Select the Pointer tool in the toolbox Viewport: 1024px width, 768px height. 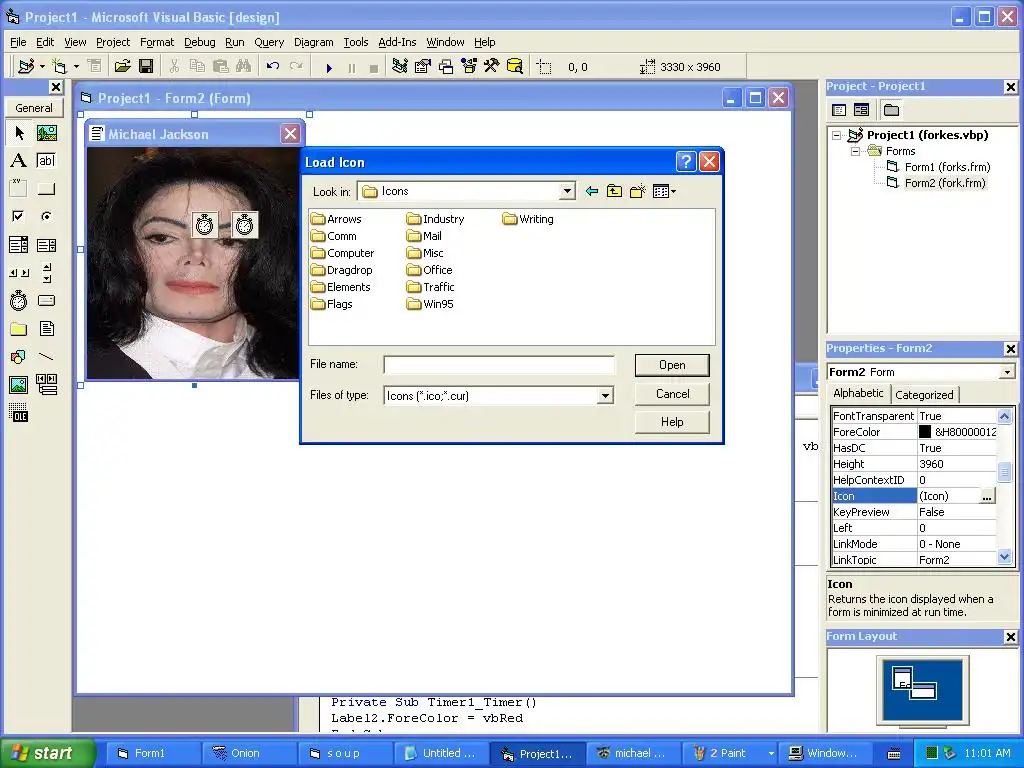click(x=19, y=133)
